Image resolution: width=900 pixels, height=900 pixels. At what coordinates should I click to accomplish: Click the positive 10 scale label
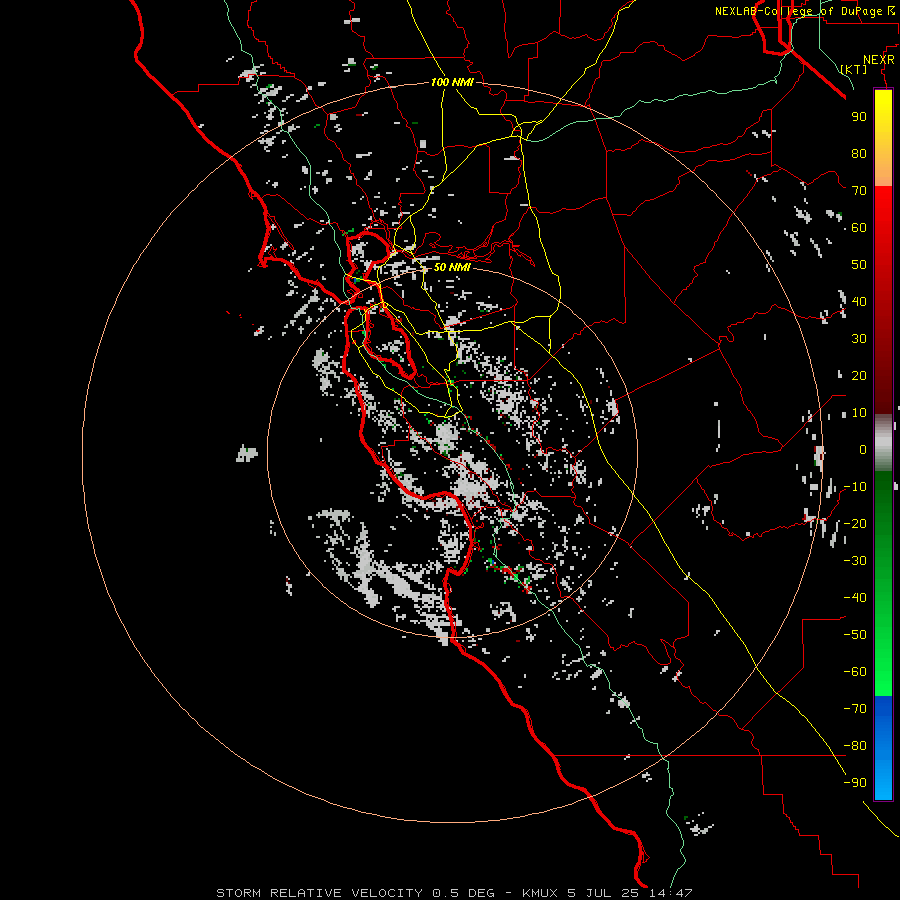coord(859,413)
